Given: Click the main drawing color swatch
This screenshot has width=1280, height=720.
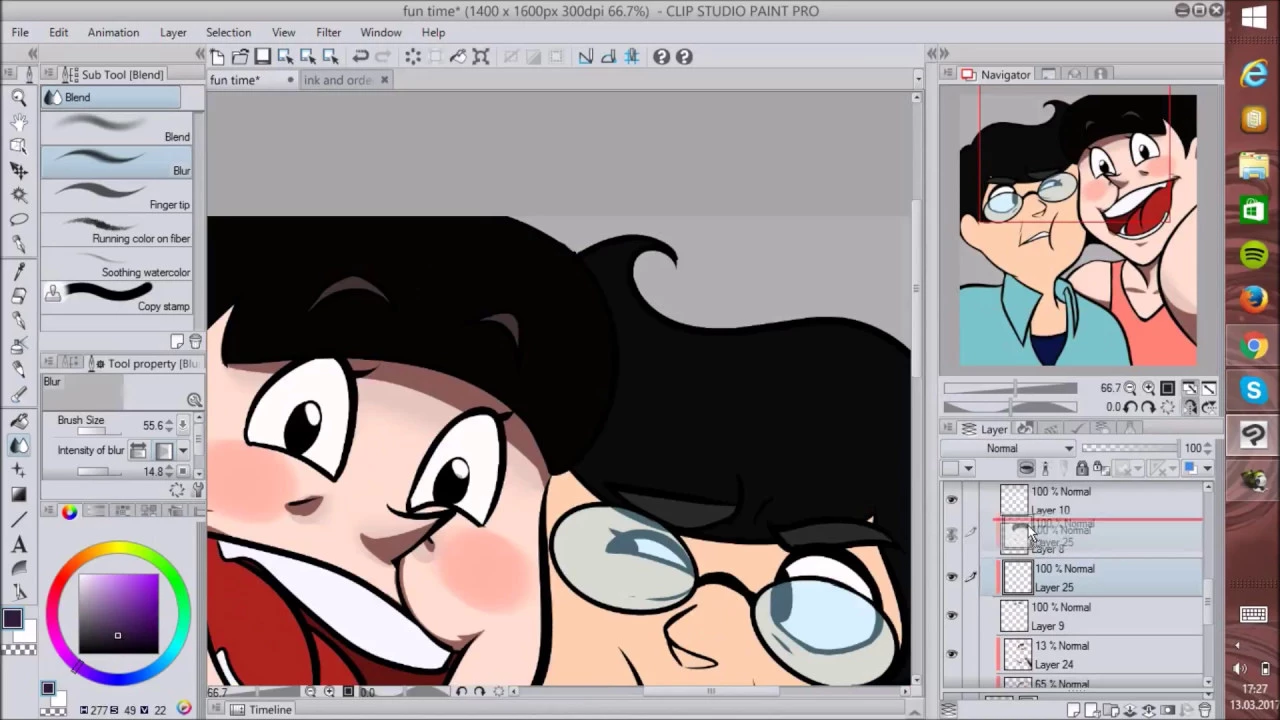Looking at the screenshot, I should (12, 619).
